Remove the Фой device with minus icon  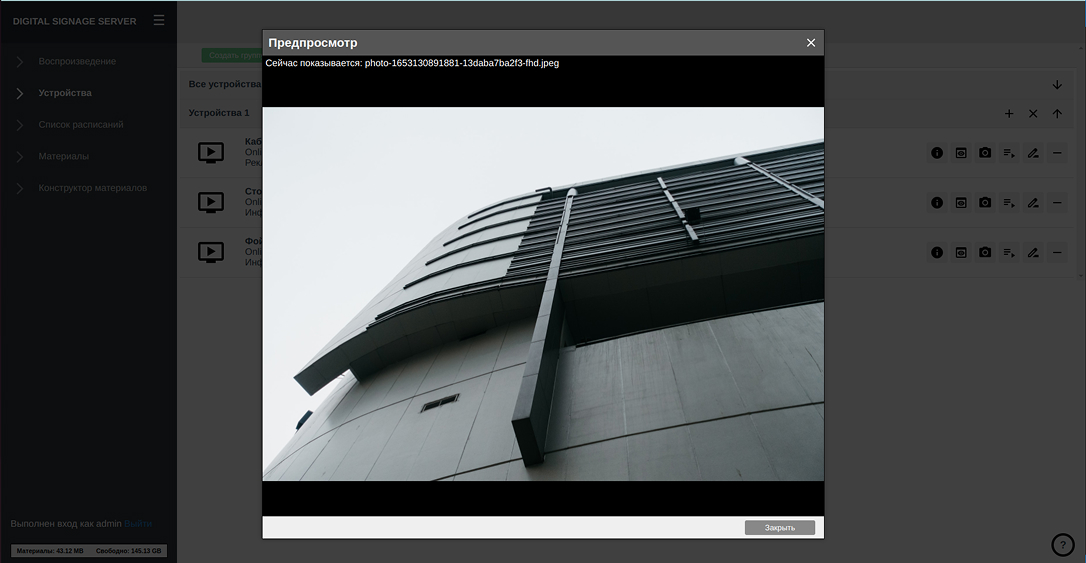pyautogui.click(x=1057, y=253)
